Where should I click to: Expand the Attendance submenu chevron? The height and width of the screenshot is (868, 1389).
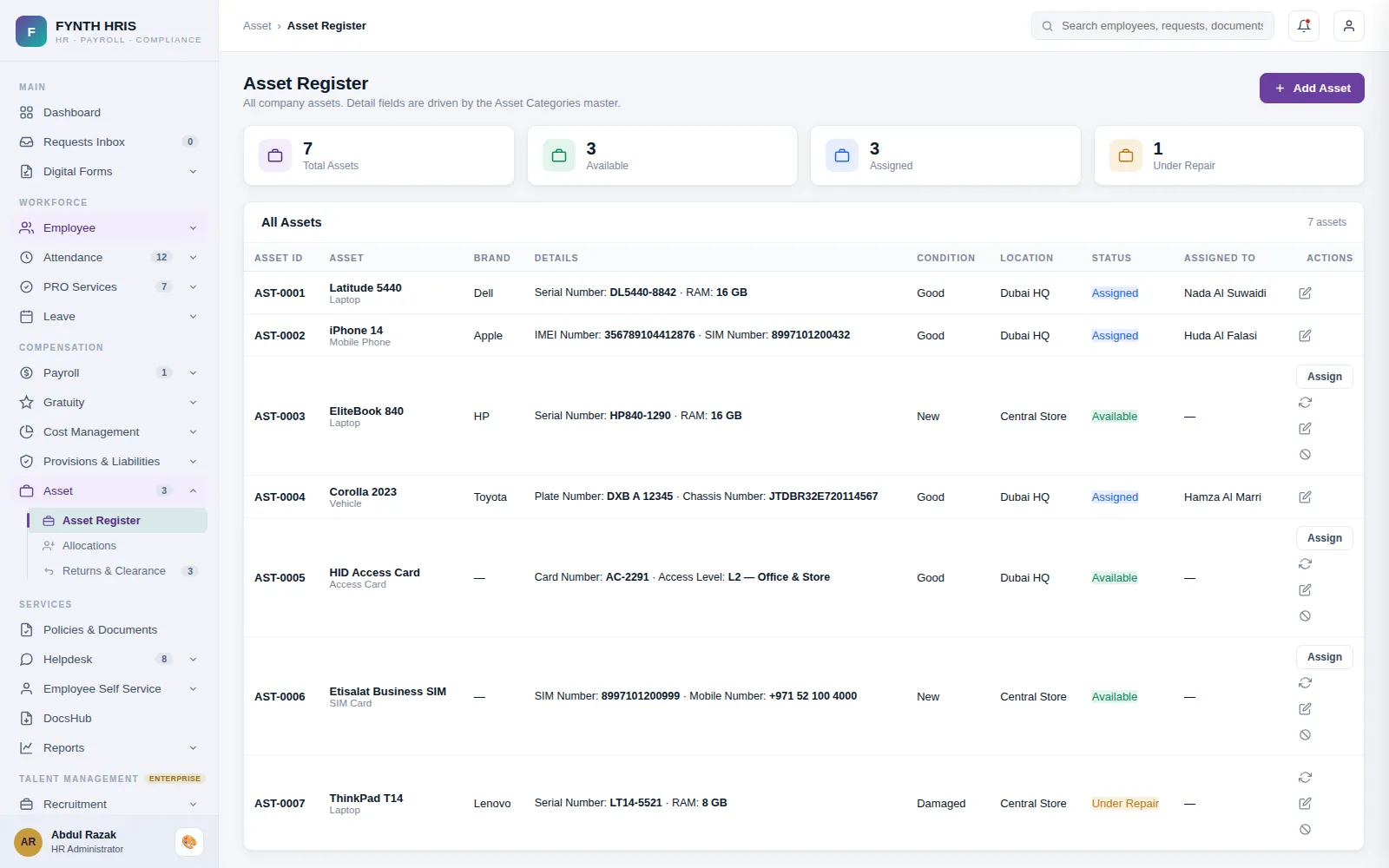[193, 258]
